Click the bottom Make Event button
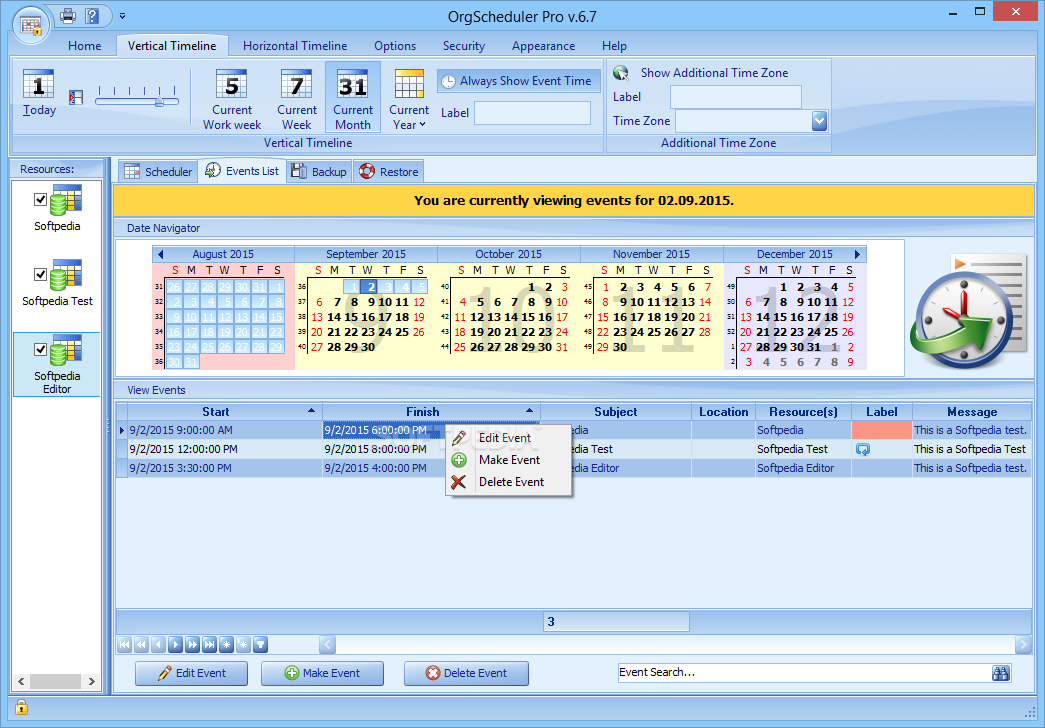This screenshot has height=728, width=1045. (x=322, y=673)
